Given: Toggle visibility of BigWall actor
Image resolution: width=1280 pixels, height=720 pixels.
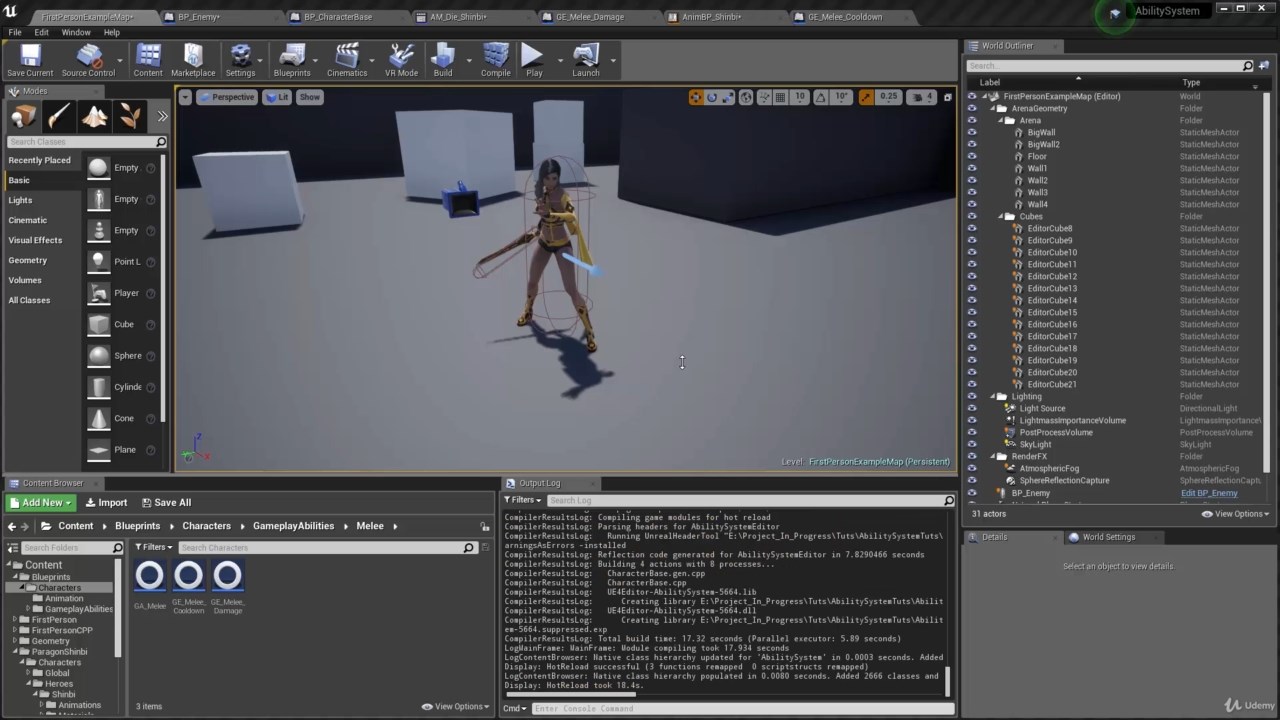Looking at the screenshot, I should point(972,132).
